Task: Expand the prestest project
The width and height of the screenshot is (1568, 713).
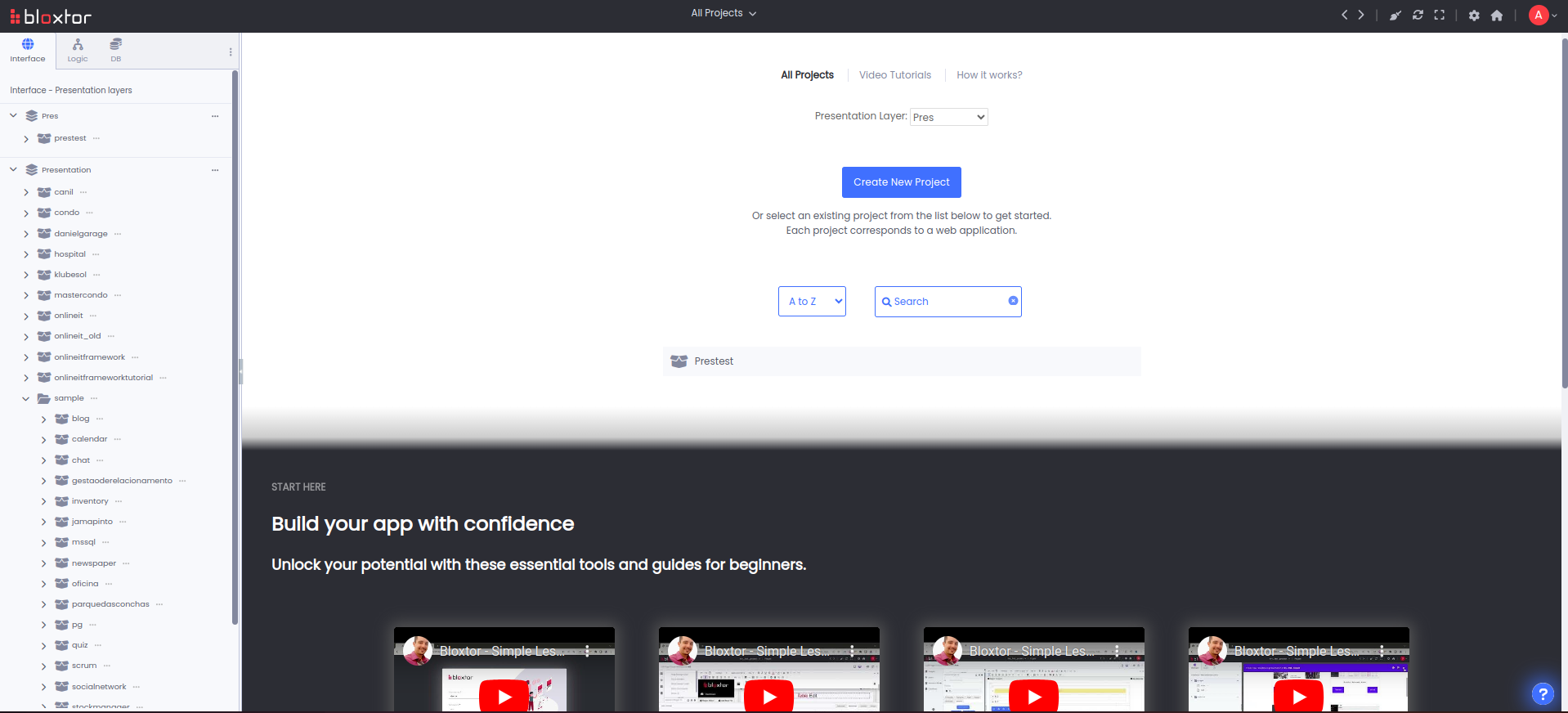Action: click(26, 139)
